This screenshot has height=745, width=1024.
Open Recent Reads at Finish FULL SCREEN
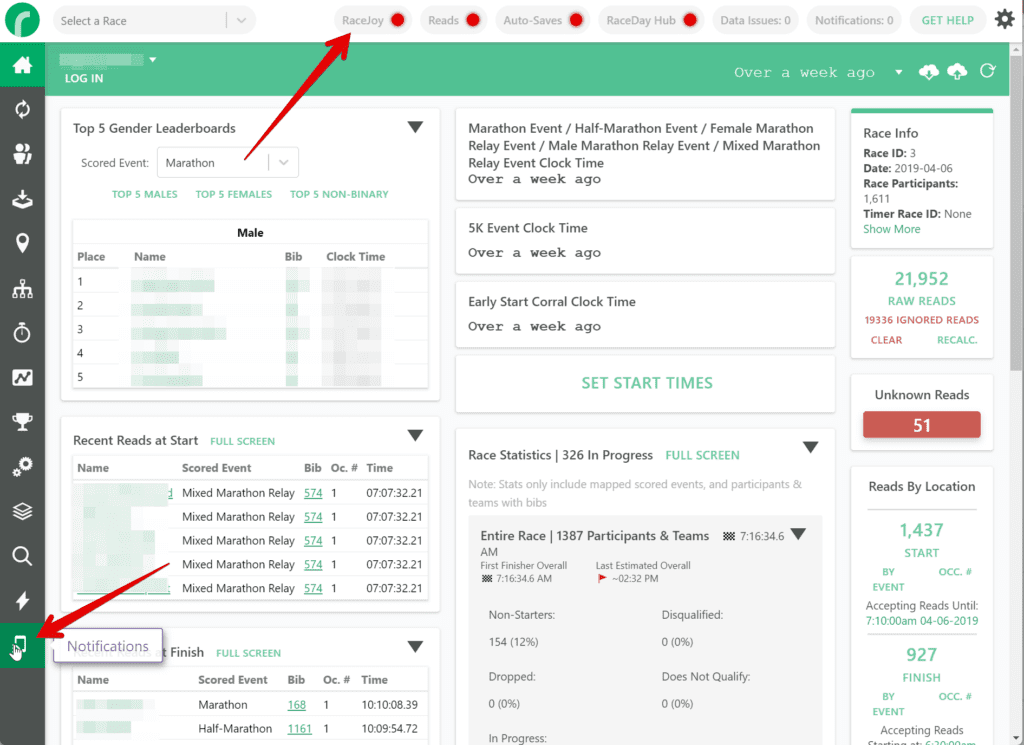(x=248, y=653)
